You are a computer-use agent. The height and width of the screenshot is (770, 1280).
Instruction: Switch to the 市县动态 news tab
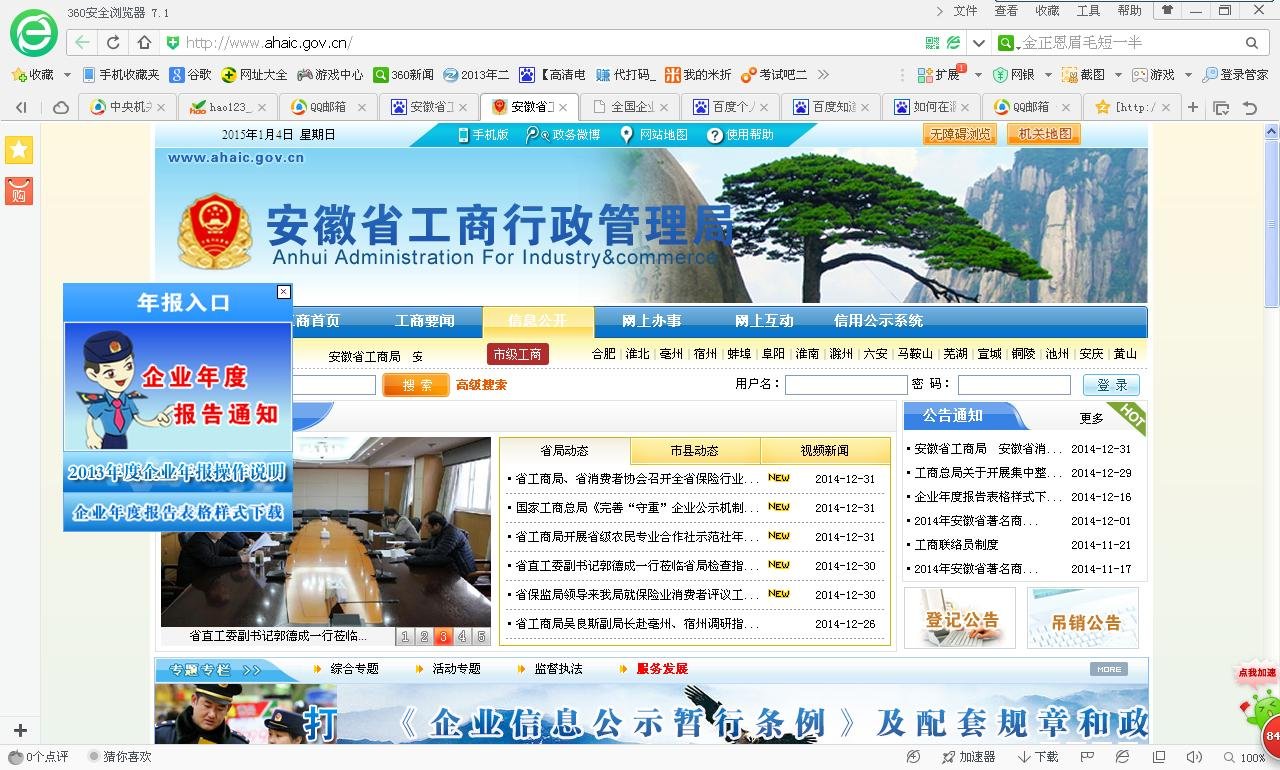pos(694,450)
